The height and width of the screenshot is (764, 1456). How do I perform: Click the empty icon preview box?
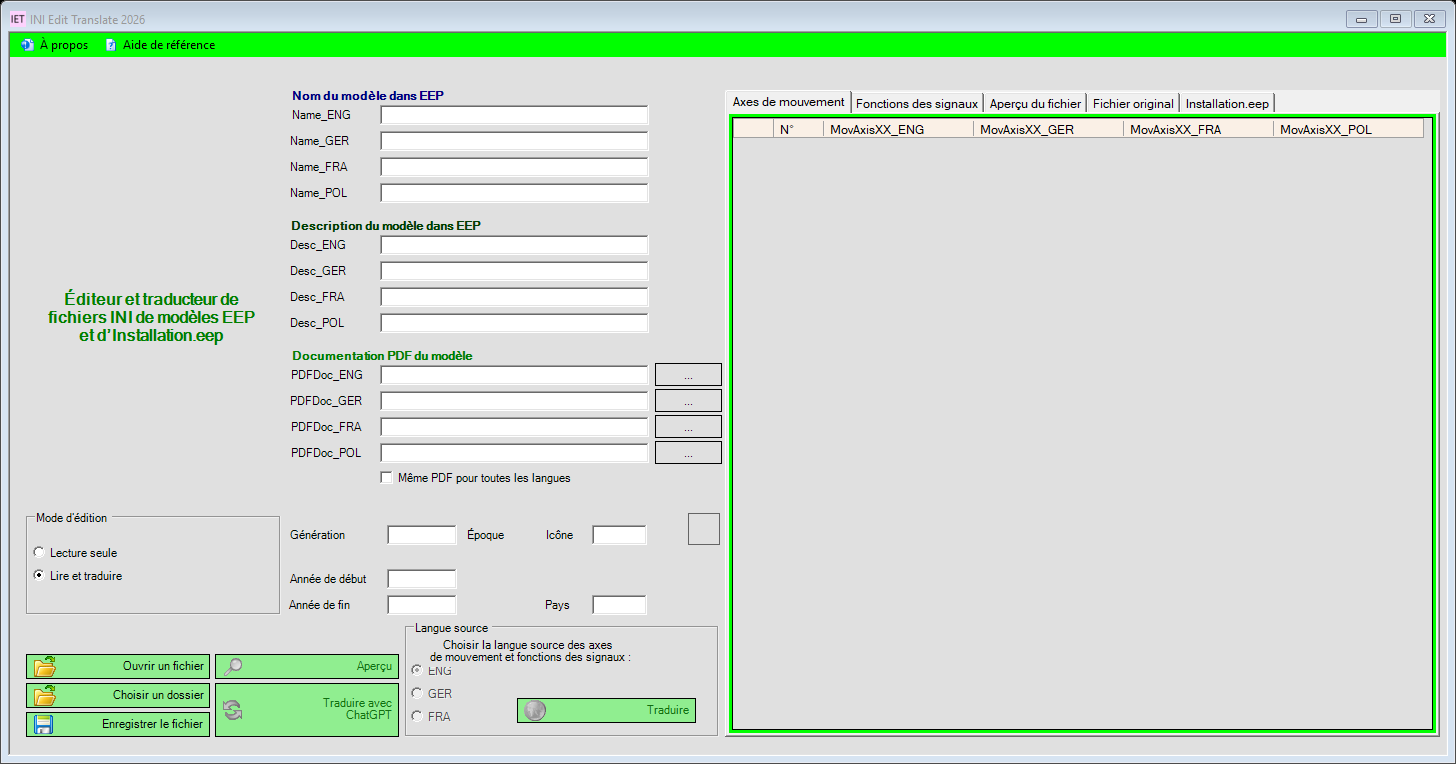(x=704, y=529)
